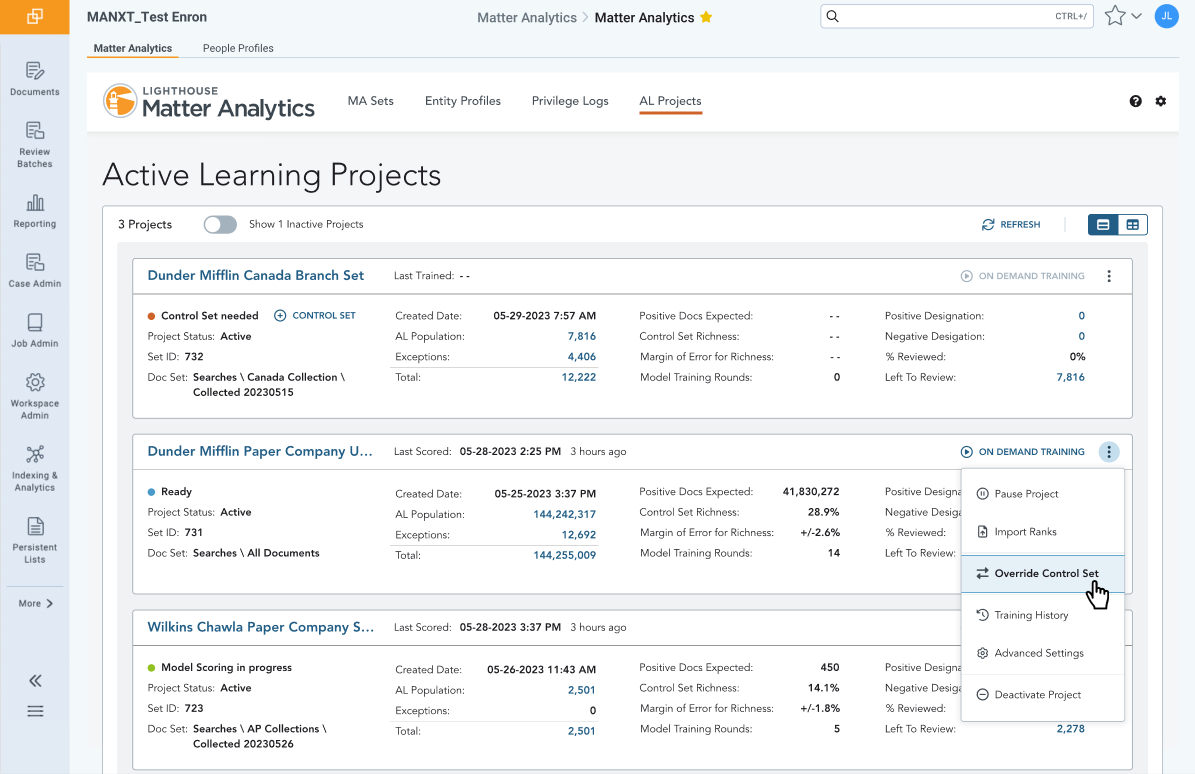The image size is (1195, 774).
Task: Click greyed On Demand Training for Canada Branch
Action: (x=1022, y=276)
